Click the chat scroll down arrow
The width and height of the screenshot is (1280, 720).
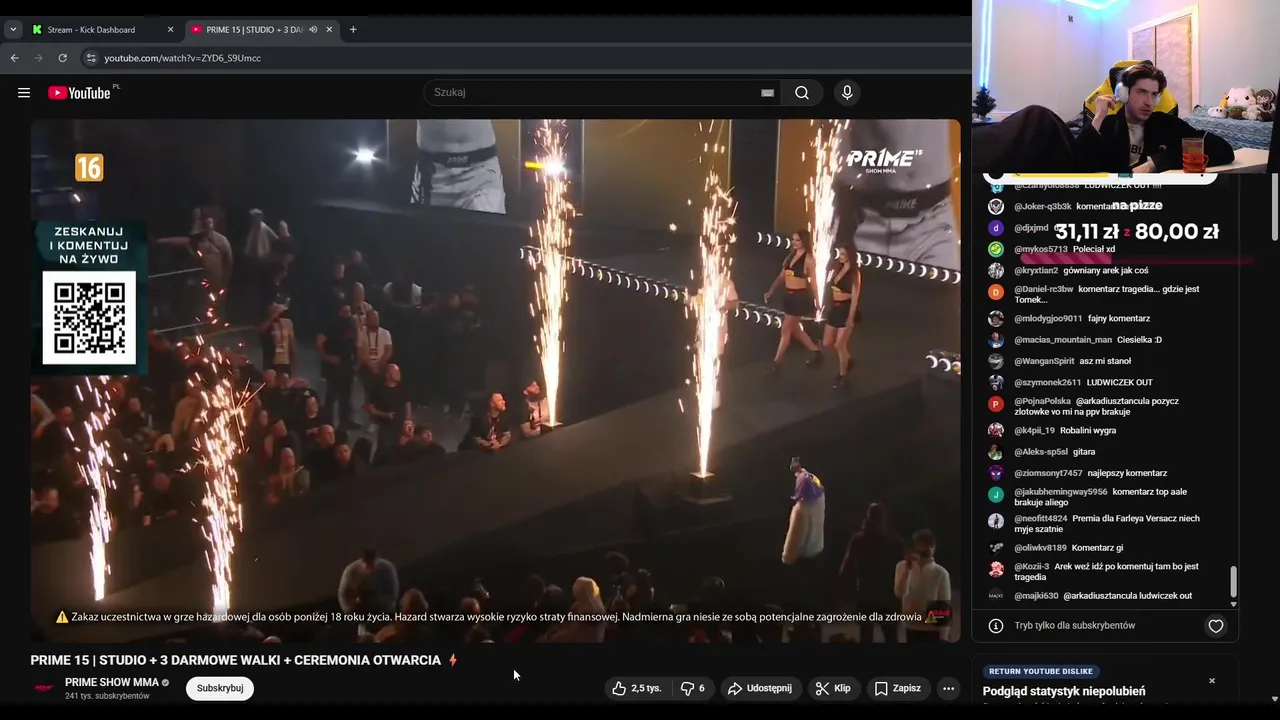[1233, 604]
